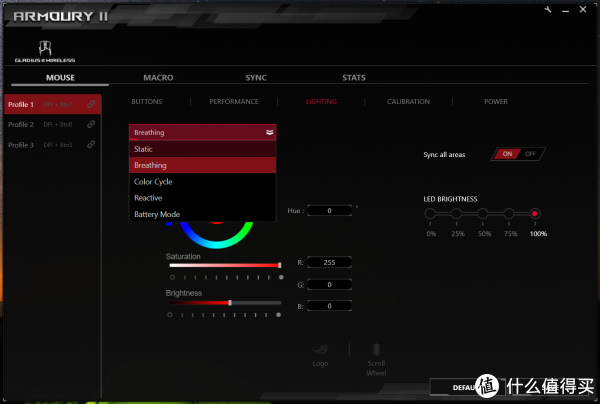Click the Brightness slider track
600x404 pixels.
point(225,303)
